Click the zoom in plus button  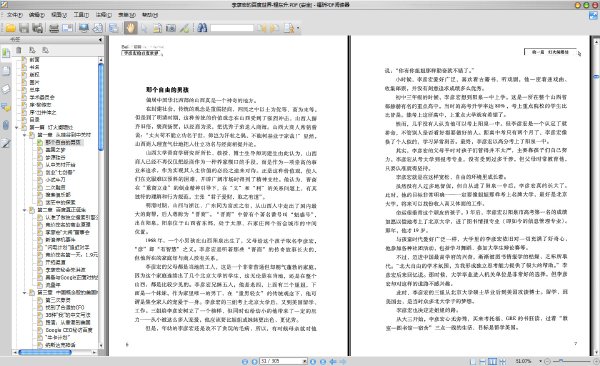(596, 361)
